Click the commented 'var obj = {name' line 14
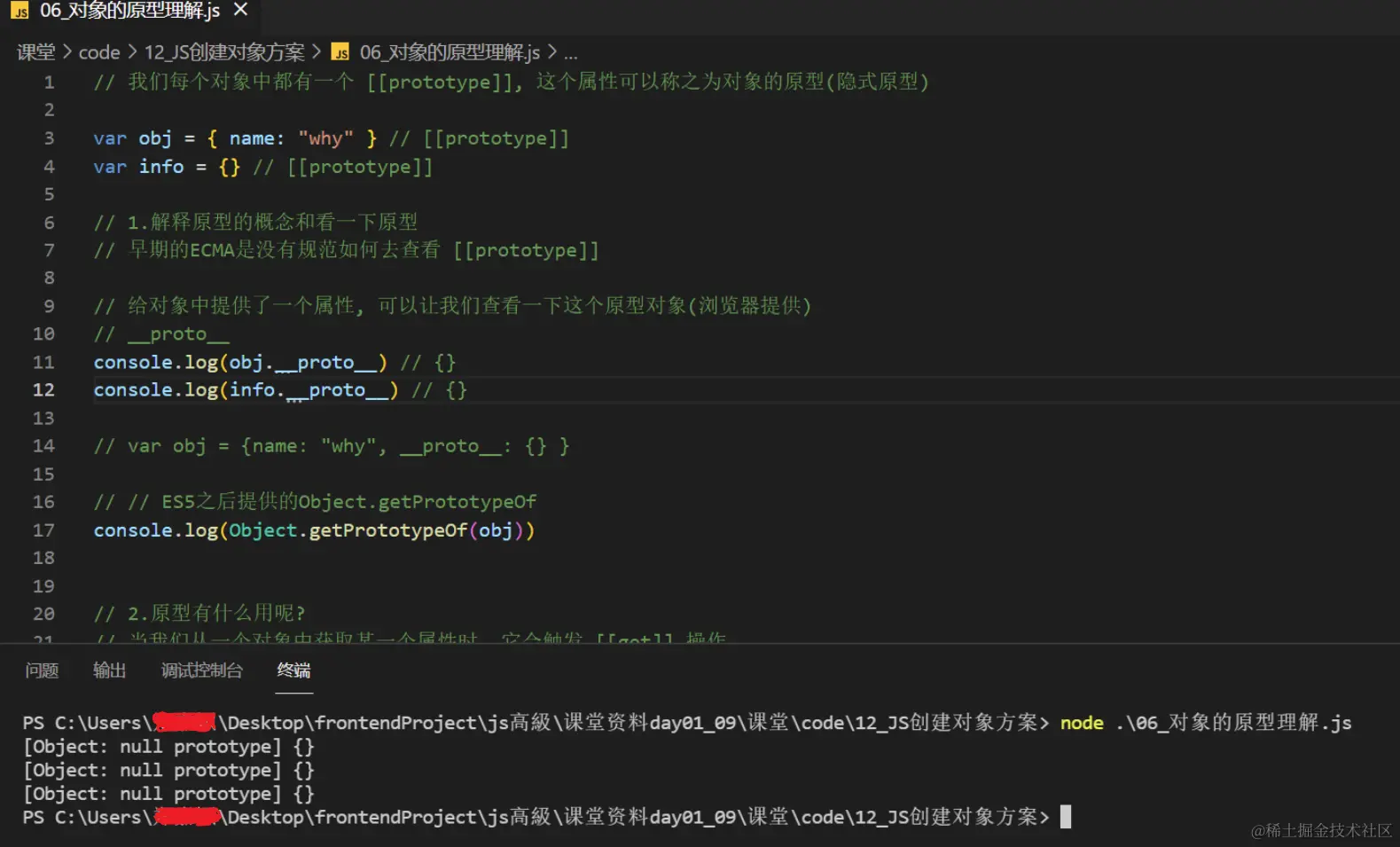 pyautogui.click(x=332, y=446)
